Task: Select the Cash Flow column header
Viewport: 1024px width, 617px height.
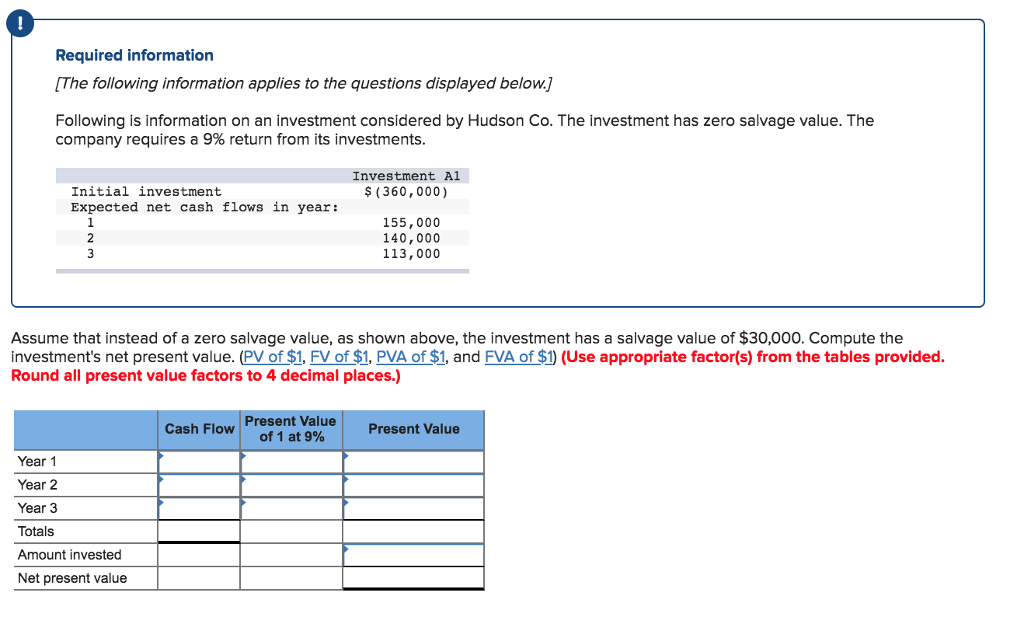Action: click(198, 428)
